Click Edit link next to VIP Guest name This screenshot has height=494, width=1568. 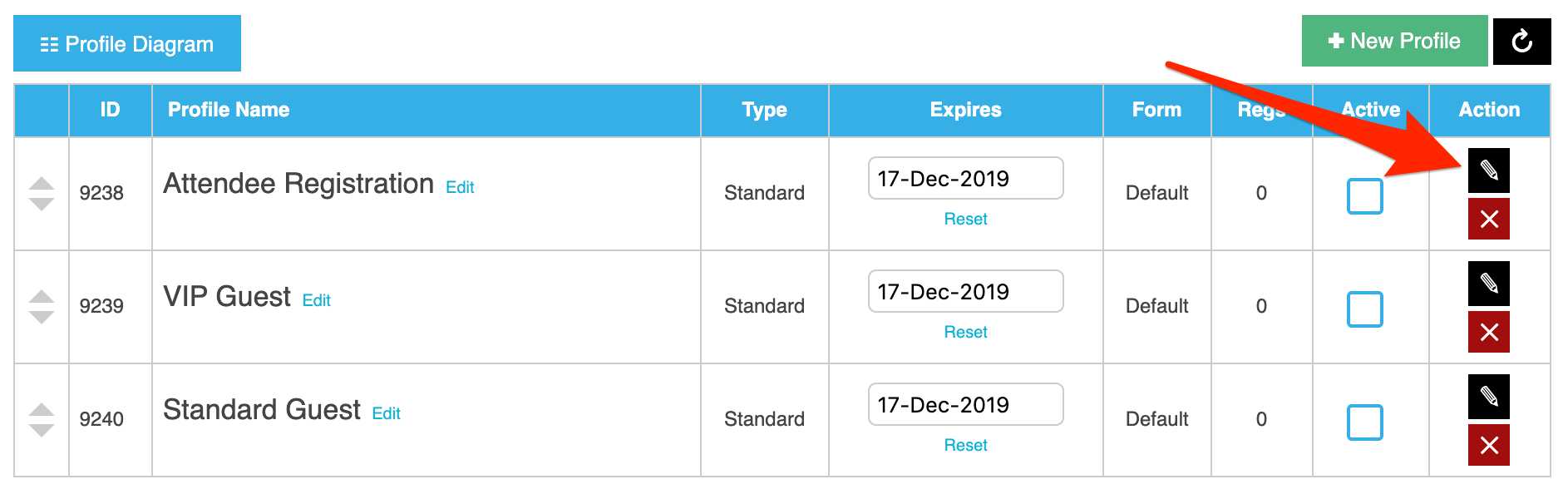pos(316,300)
